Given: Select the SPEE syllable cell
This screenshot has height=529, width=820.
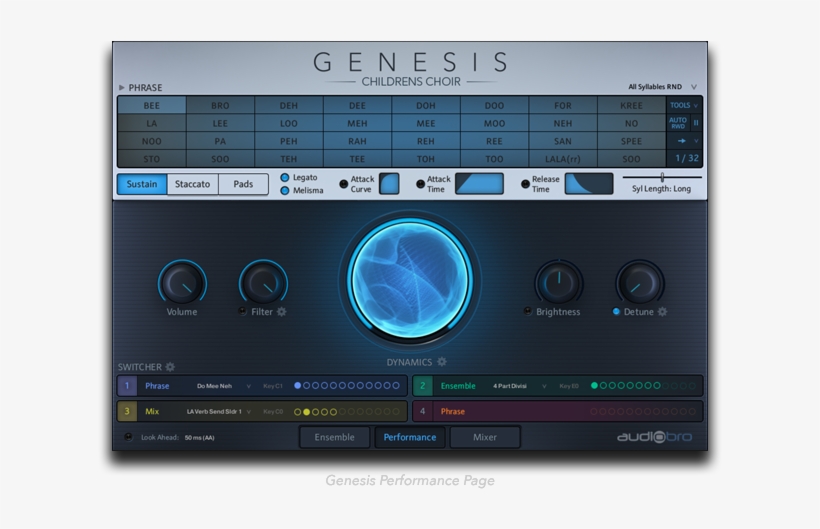Looking at the screenshot, I should tap(631, 141).
